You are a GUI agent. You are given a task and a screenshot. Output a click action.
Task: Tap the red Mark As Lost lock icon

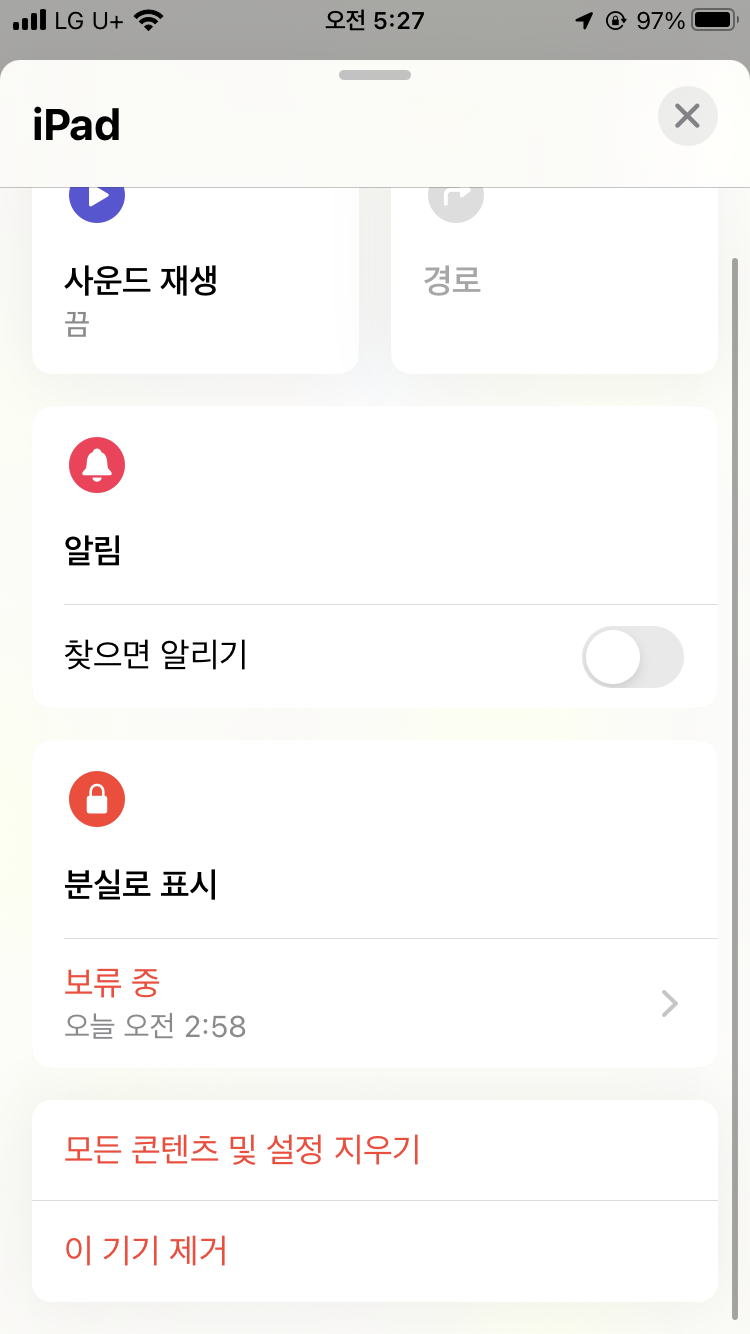pos(97,799)
